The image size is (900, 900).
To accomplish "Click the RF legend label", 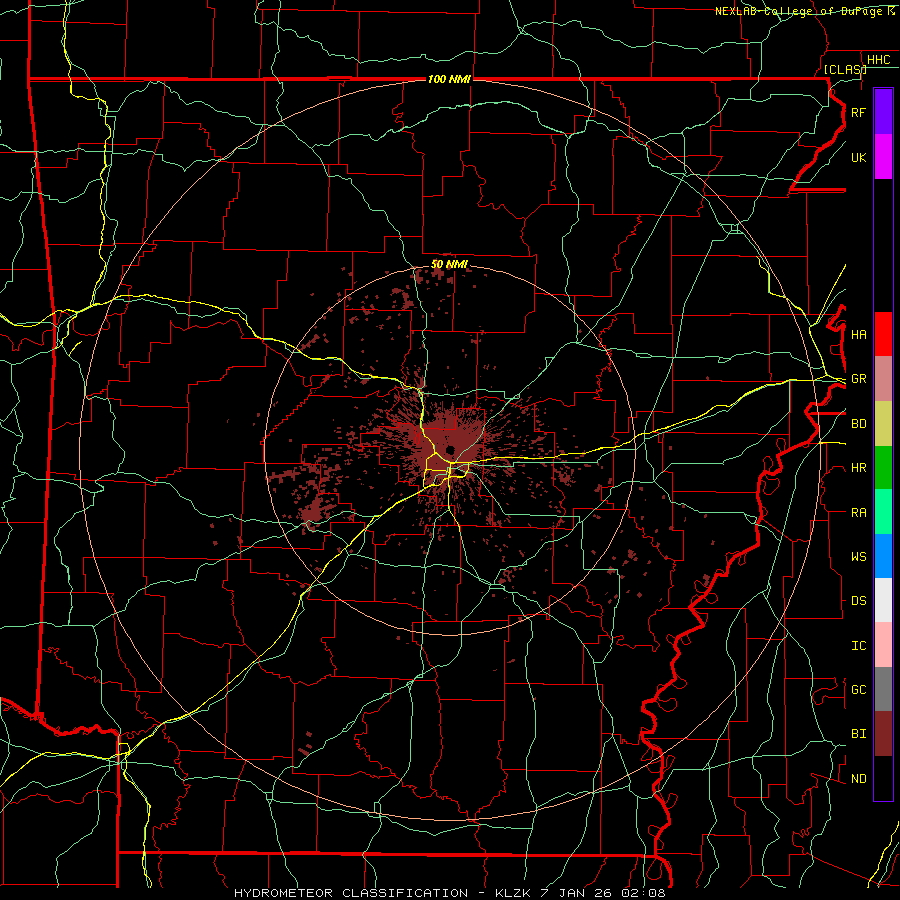I will click(x=858, y=112).
